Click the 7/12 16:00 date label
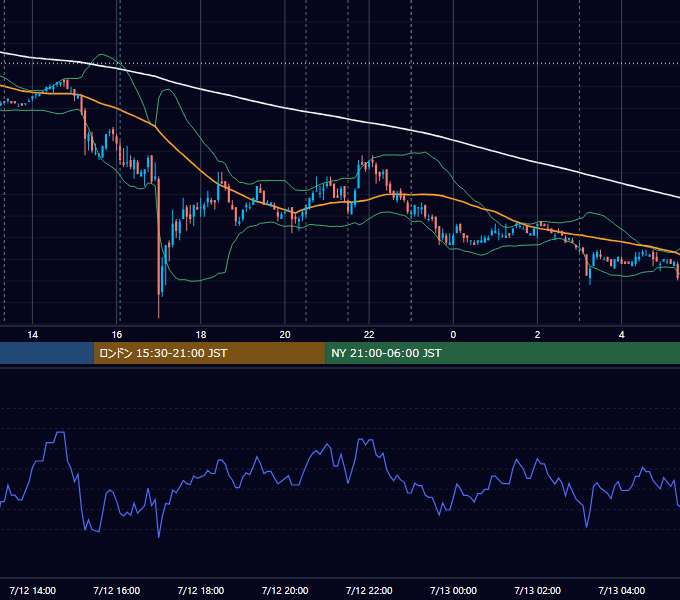 (117, 590)
